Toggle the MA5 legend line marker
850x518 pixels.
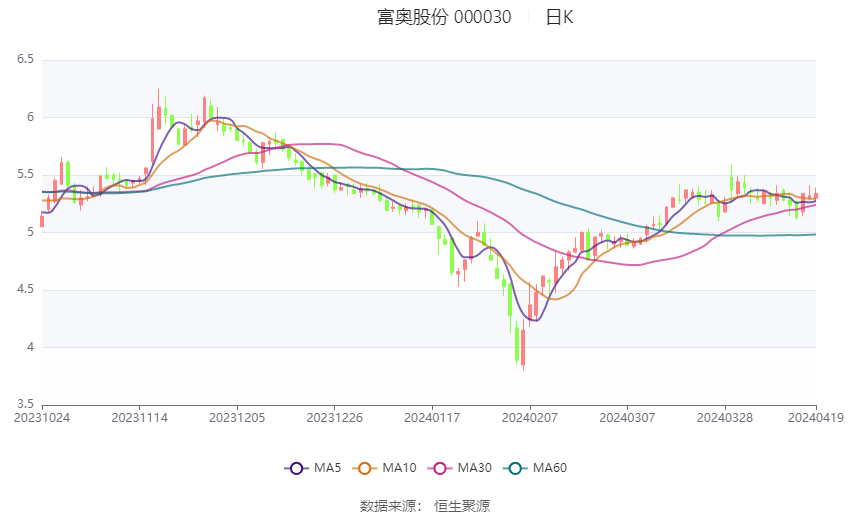296,468
